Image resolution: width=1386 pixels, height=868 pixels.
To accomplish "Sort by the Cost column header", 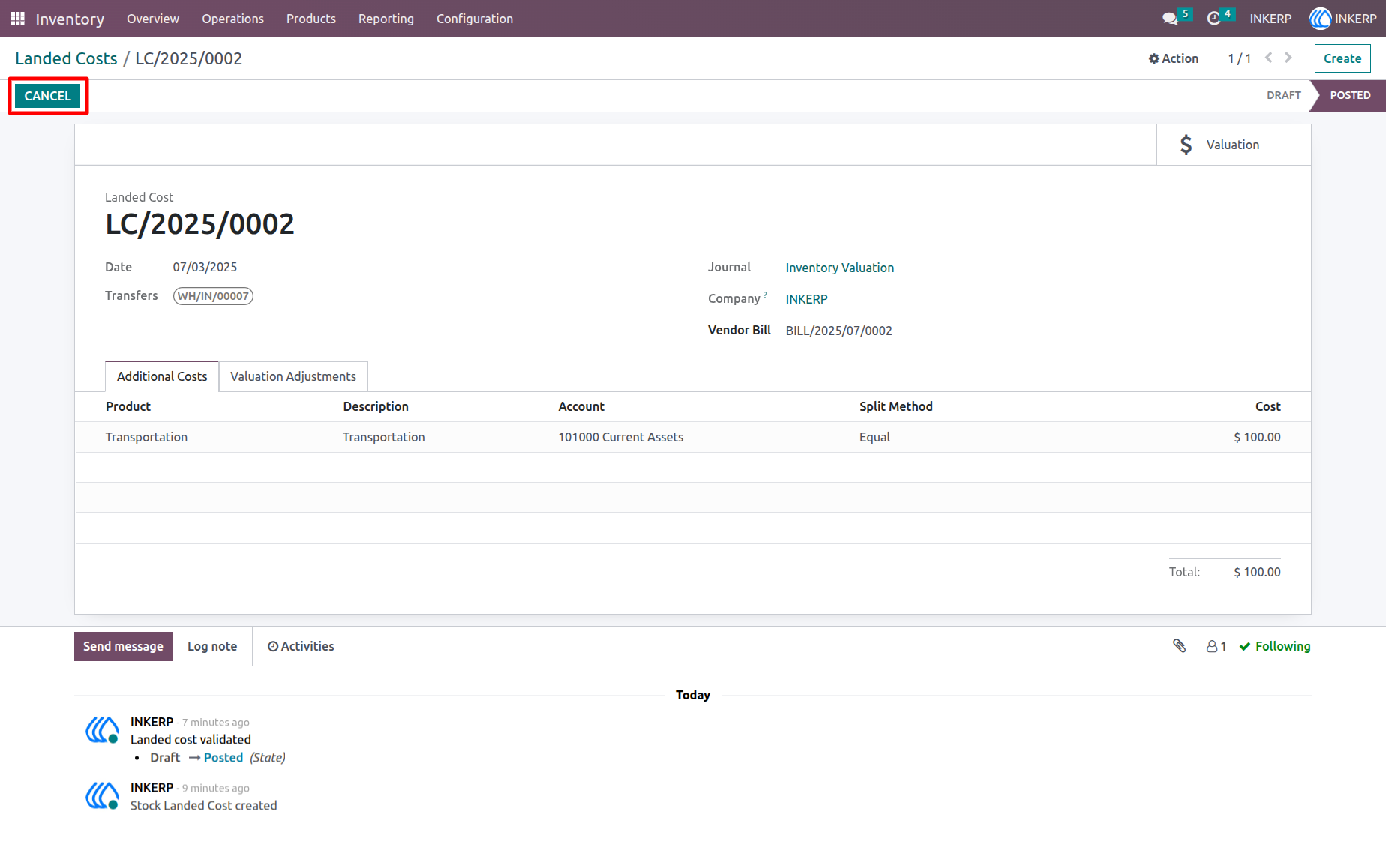I will [x=1268, y=406].
